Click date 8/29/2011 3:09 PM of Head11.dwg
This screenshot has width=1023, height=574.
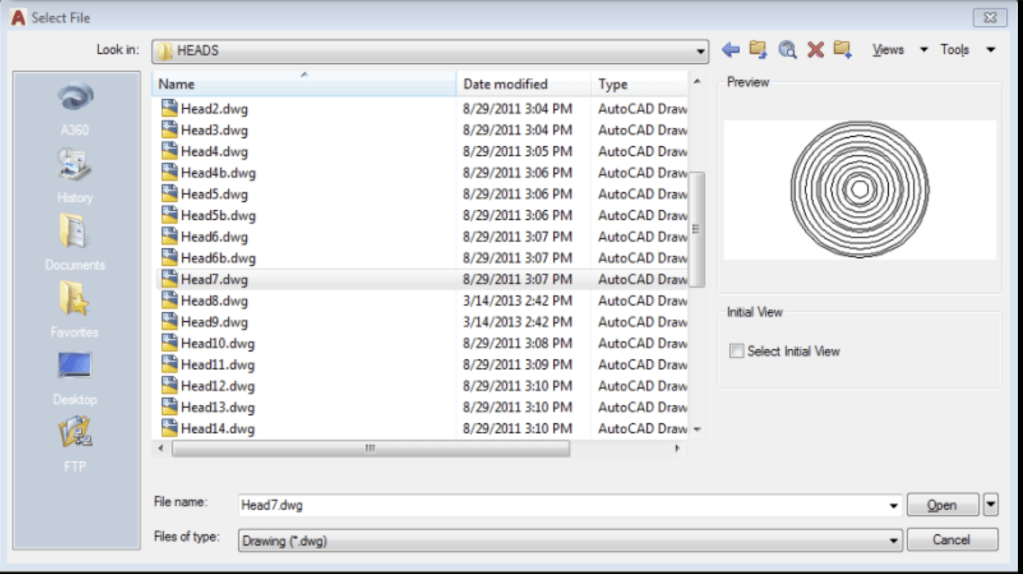pos(517,365)
